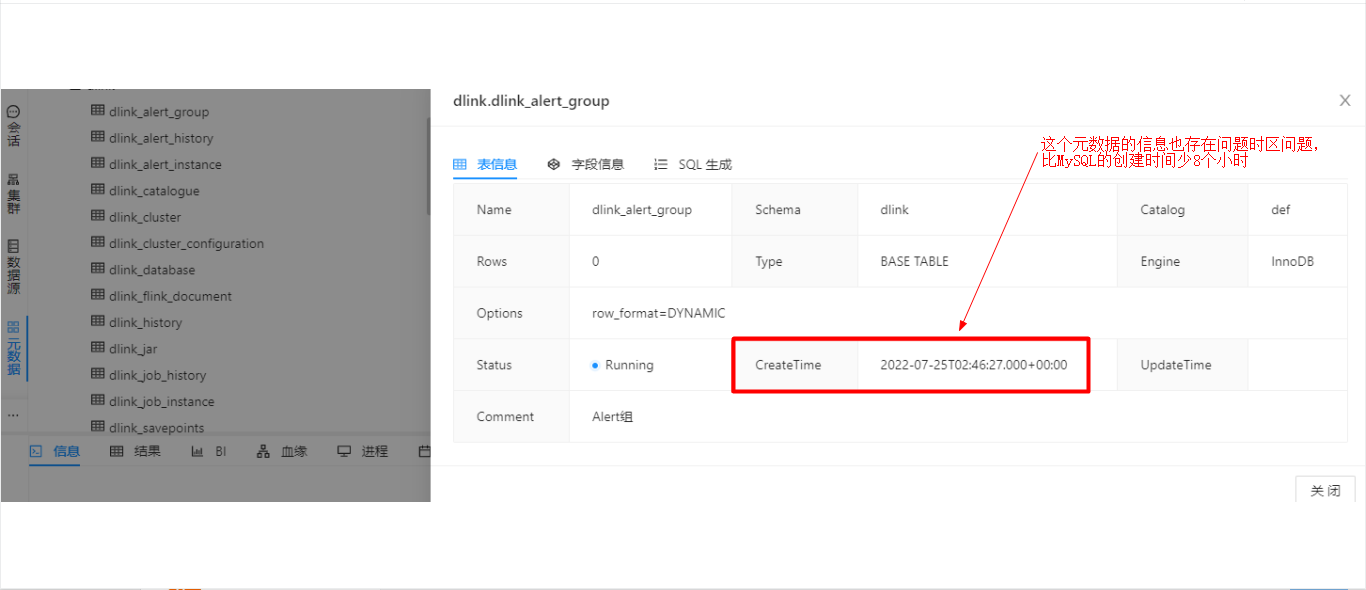The image size is (1366, 590).
Task: Click table icon beside dlink_alert_group
Action: tap(98, 111)
